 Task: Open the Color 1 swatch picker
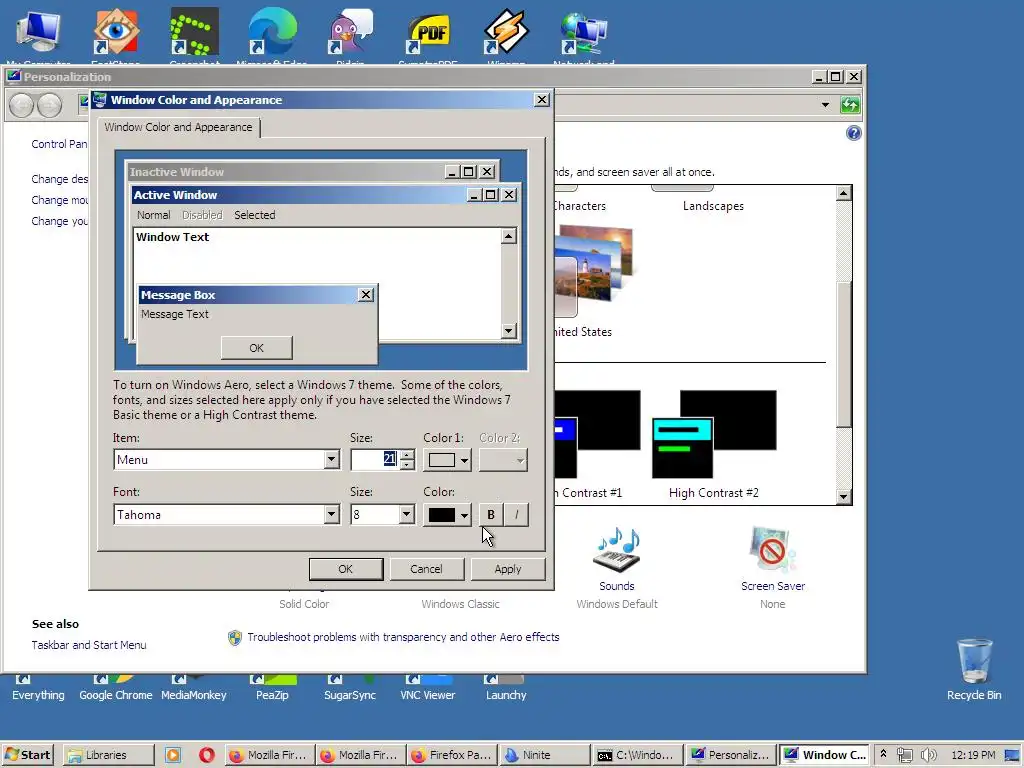pyautogui.click(x=447, y=460)
